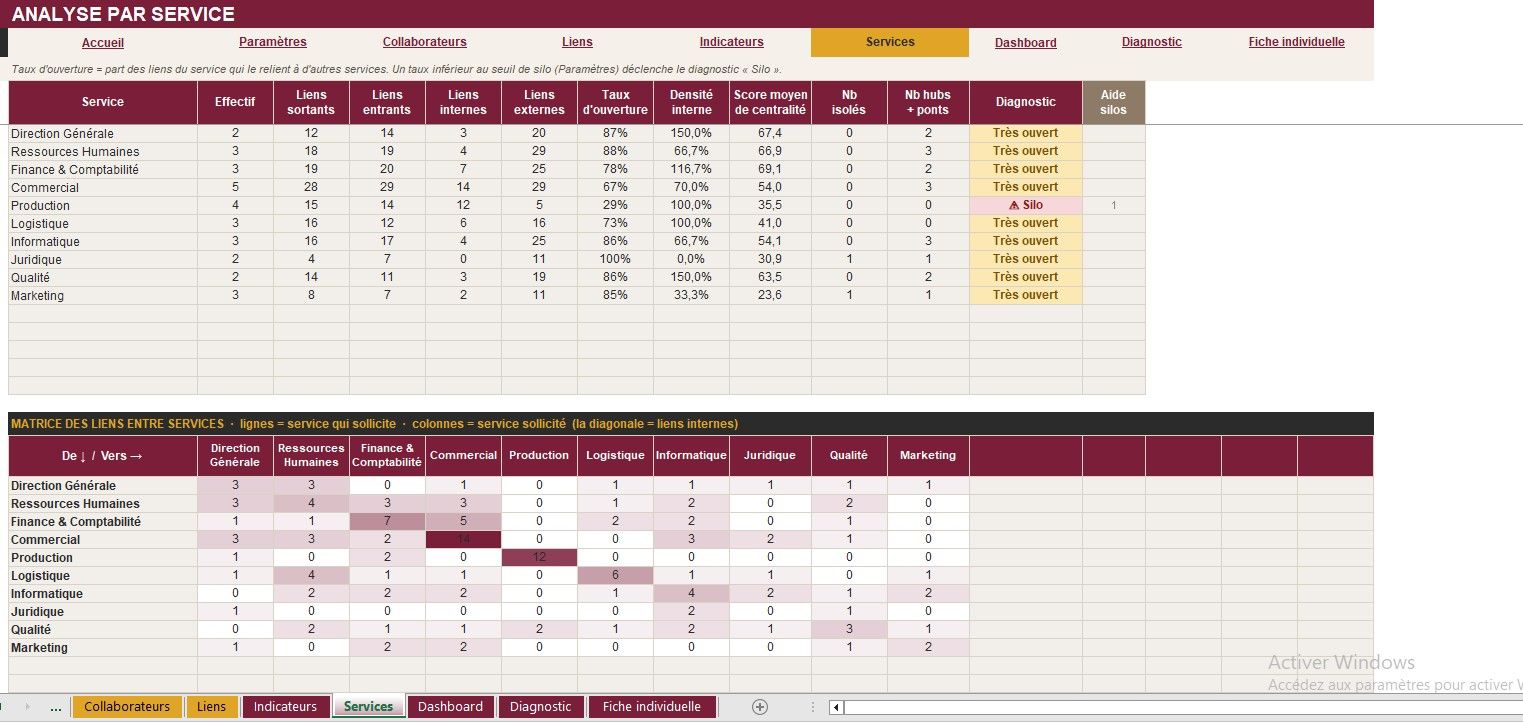
Task: Open the Indicateurs sheet tab
Action: tap(285, 707)
